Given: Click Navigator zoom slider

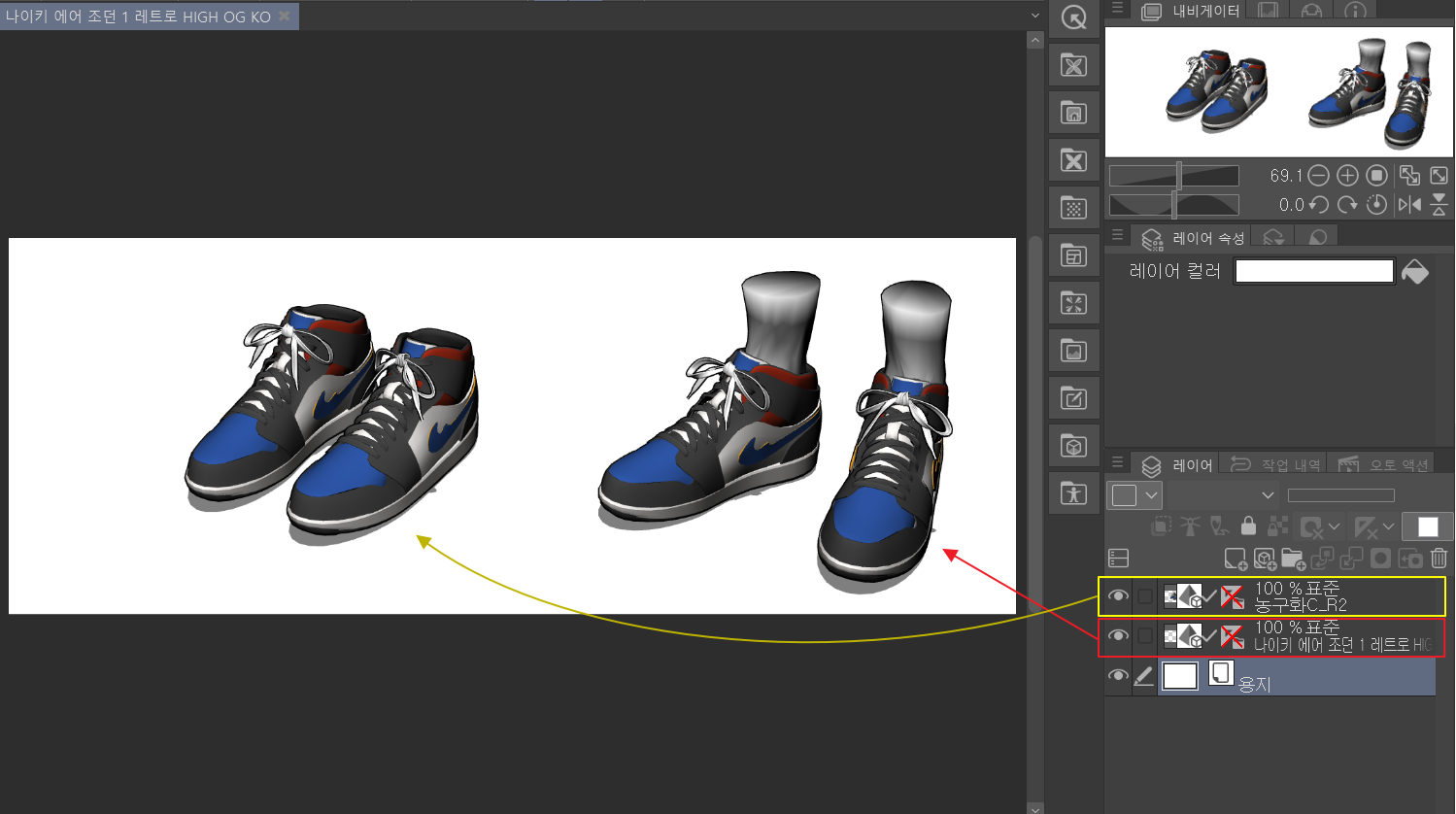Looking at the screenshot, I should pyautogui.click(x=1174, y=176).
